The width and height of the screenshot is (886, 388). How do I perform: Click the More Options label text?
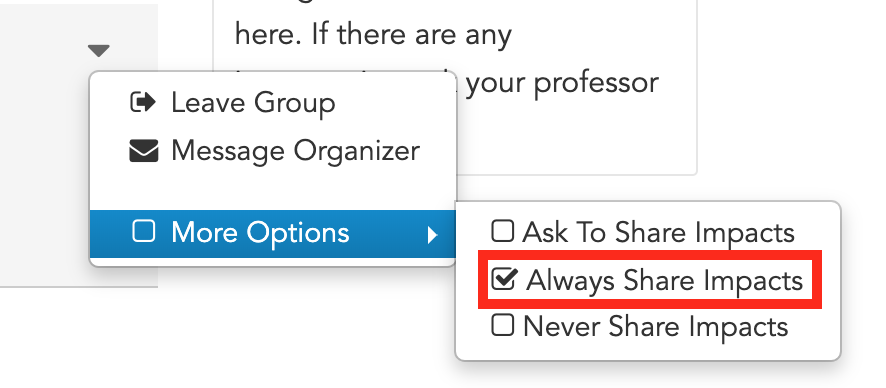coord(260,233)
